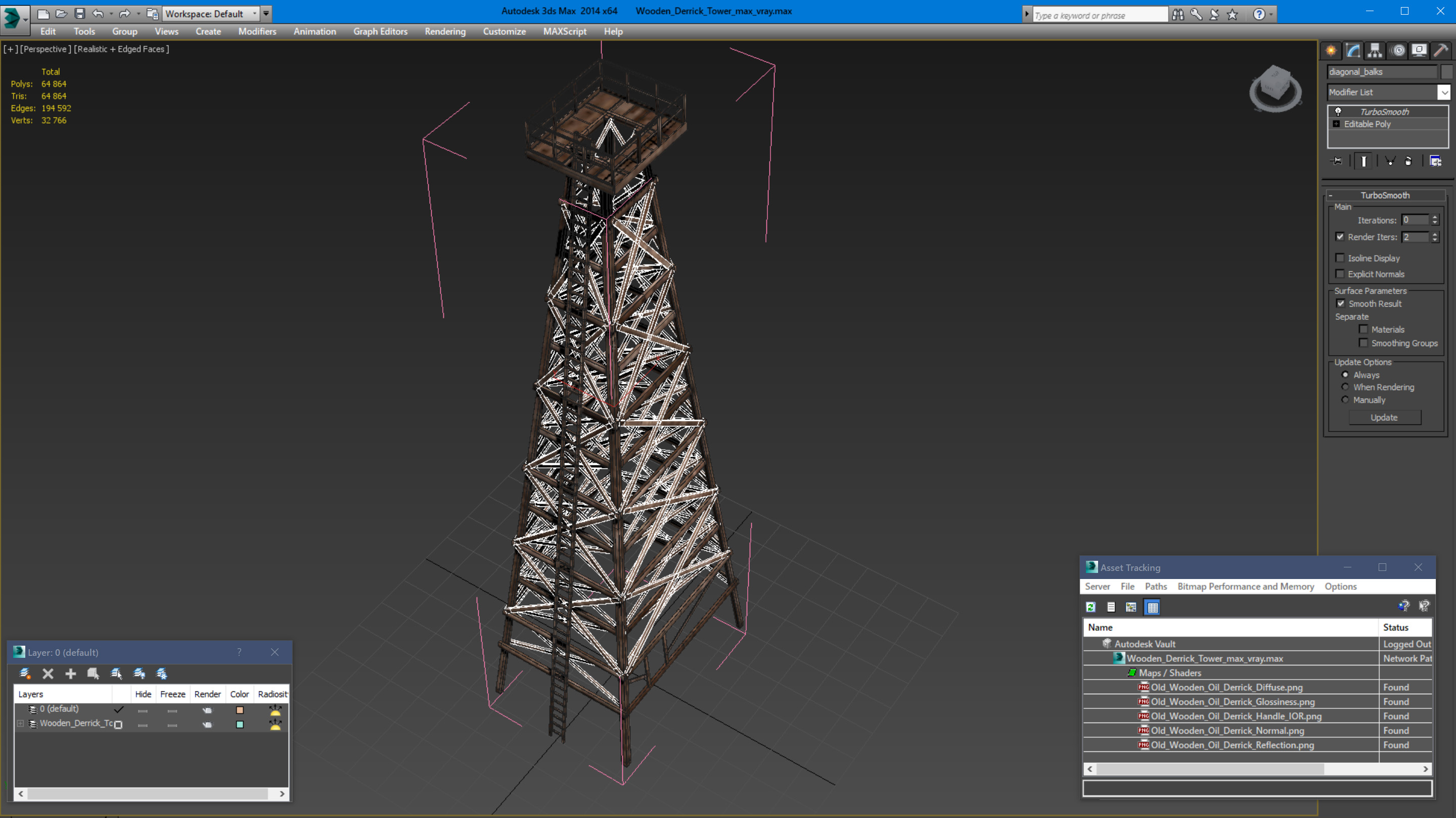Click Delete layer X icon in Layer dialog
The width and height of the screenshot is (1456, 818).
tap(48, 673)
